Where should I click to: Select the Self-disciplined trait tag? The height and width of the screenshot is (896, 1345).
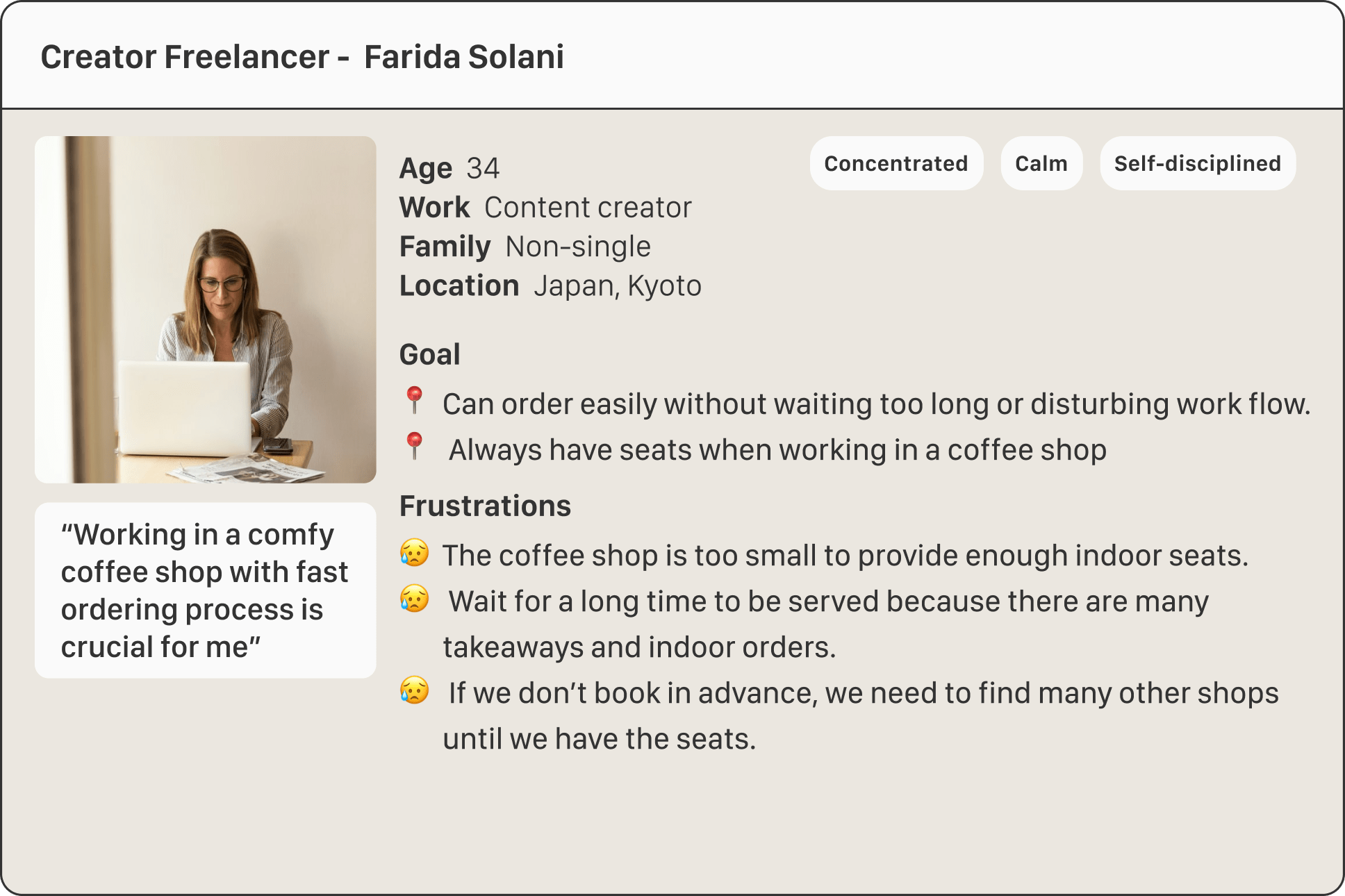click(1197, 163)
